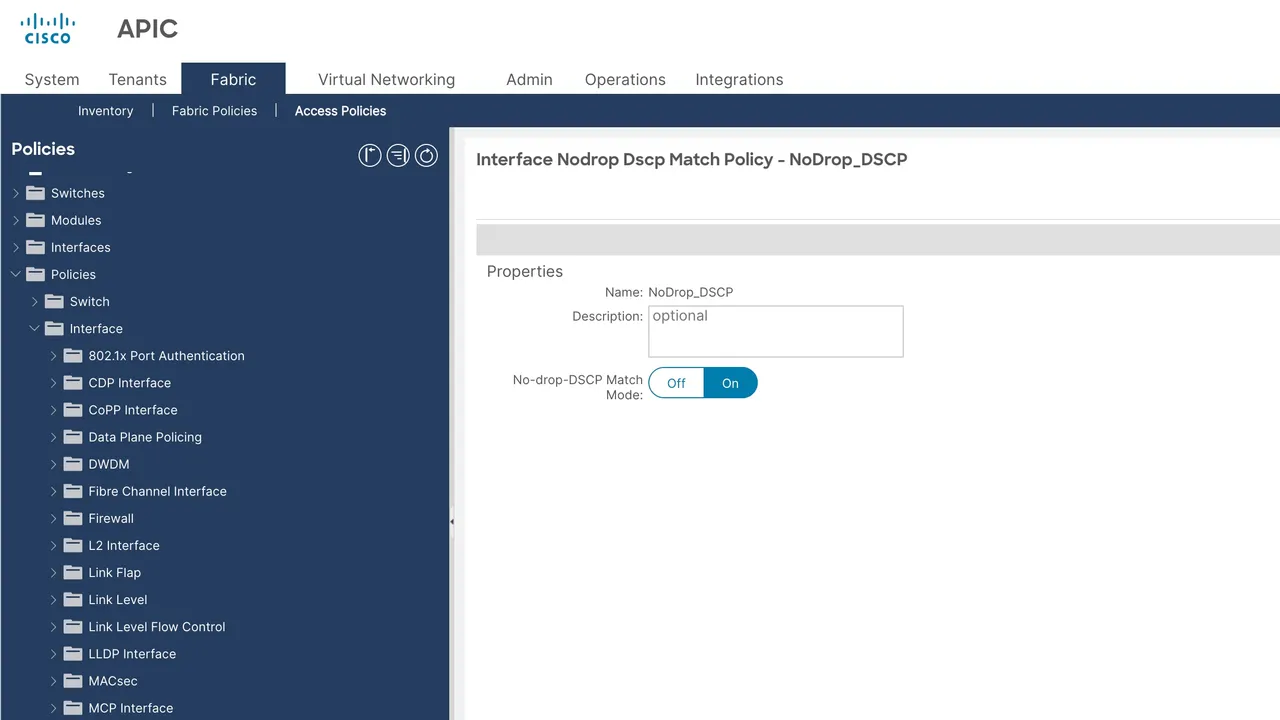Click the Link Level Flow Control folder icon
The width and height of the screenshot is (1280, 720).
[73, 626]
